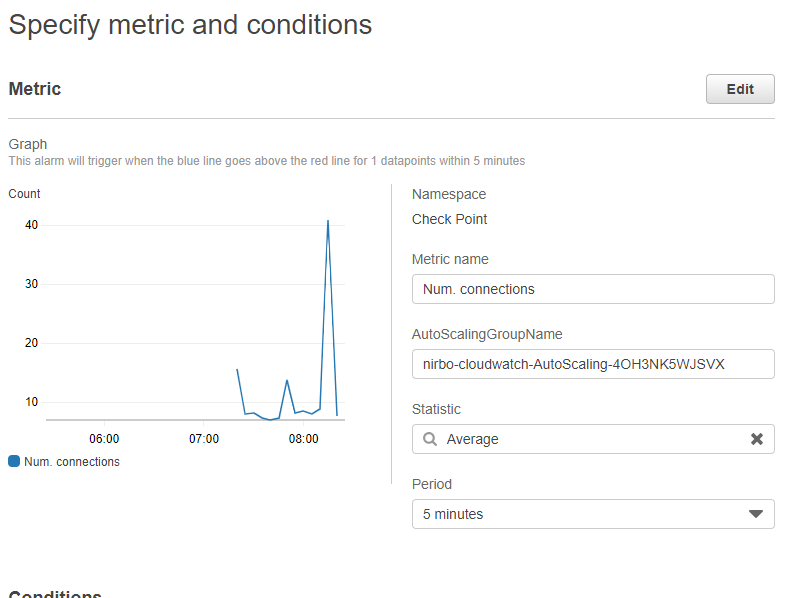Click the graph line near 07:30 start
803x598 pixels.
238,371
